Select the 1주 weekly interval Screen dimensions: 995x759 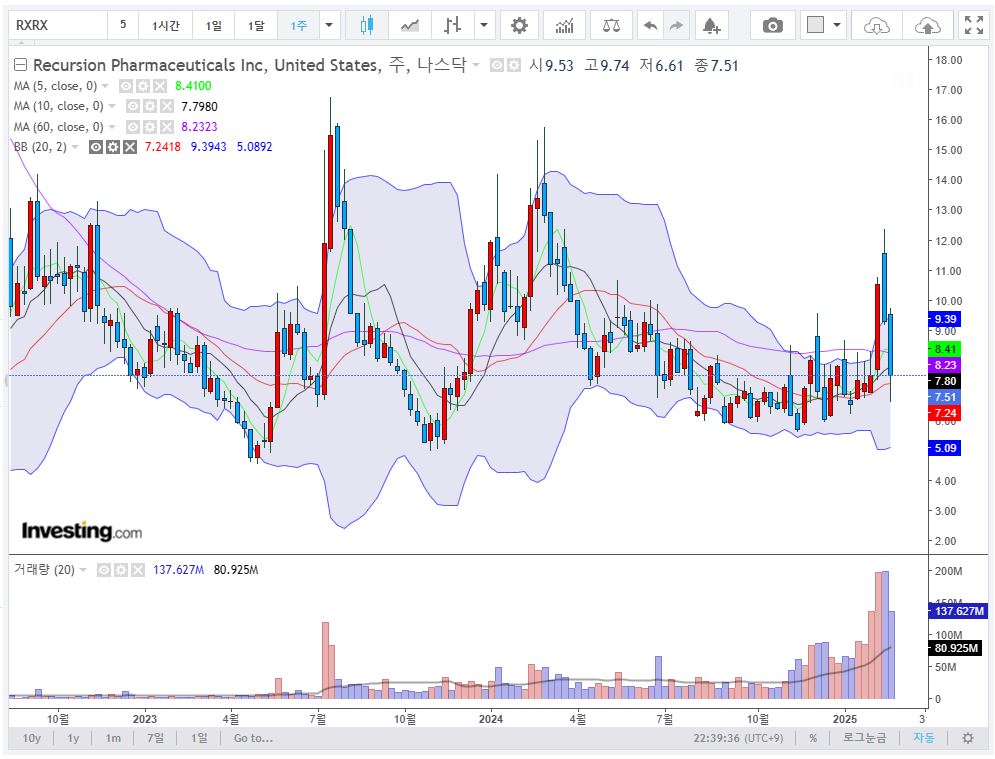(x=299, y=25)
